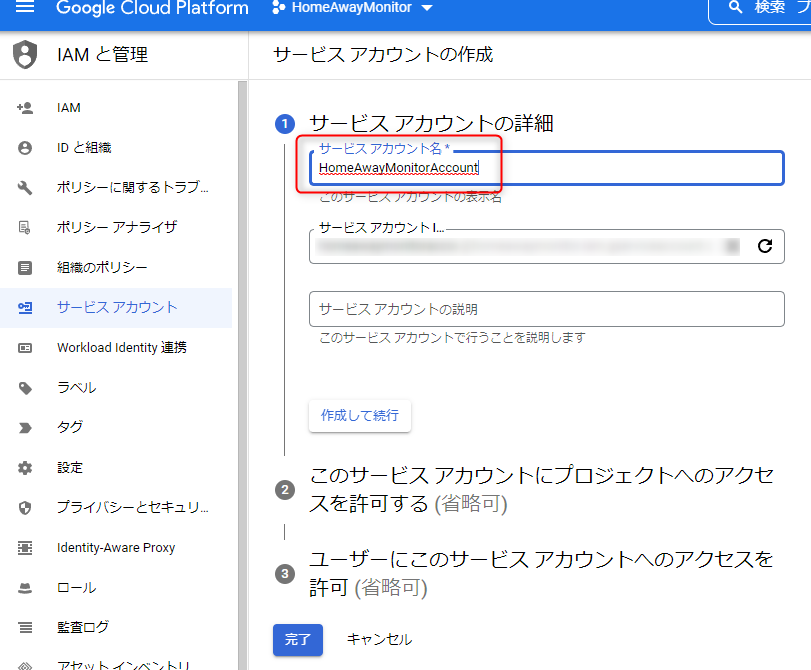Image resolution: width=811 pixels, height=670 pixels.
Task: Click the IAM と管理 shield icon
Action: coord(23,54)
